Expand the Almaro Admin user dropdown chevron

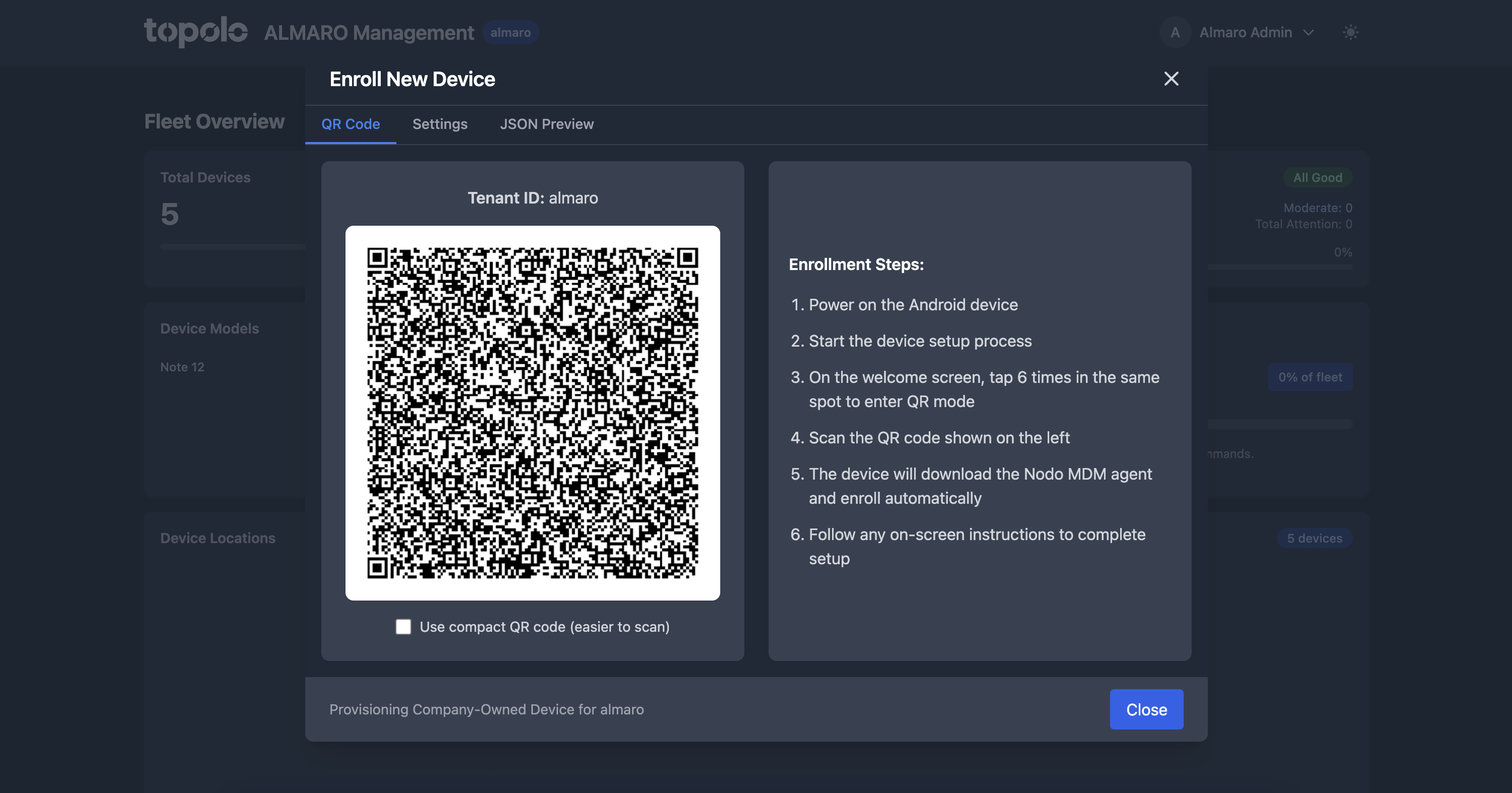[1309, 33]
